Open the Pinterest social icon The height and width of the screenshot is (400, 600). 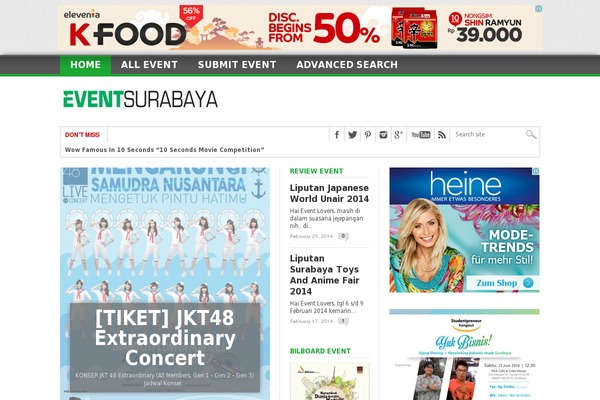(368, 135)
